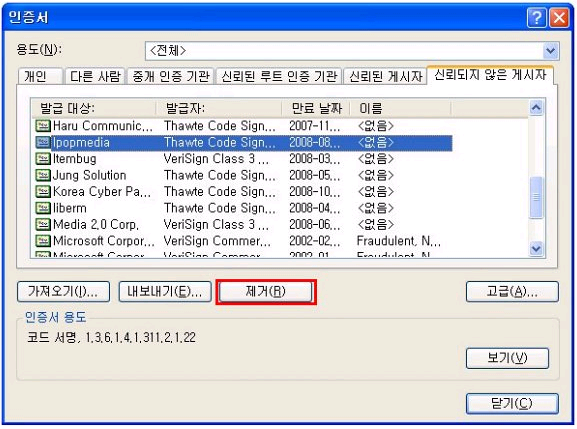Select Microsoft Corpor... name expiring 2002-02
The height and width of the screenshot is (429, 577).
click(103, 241)
